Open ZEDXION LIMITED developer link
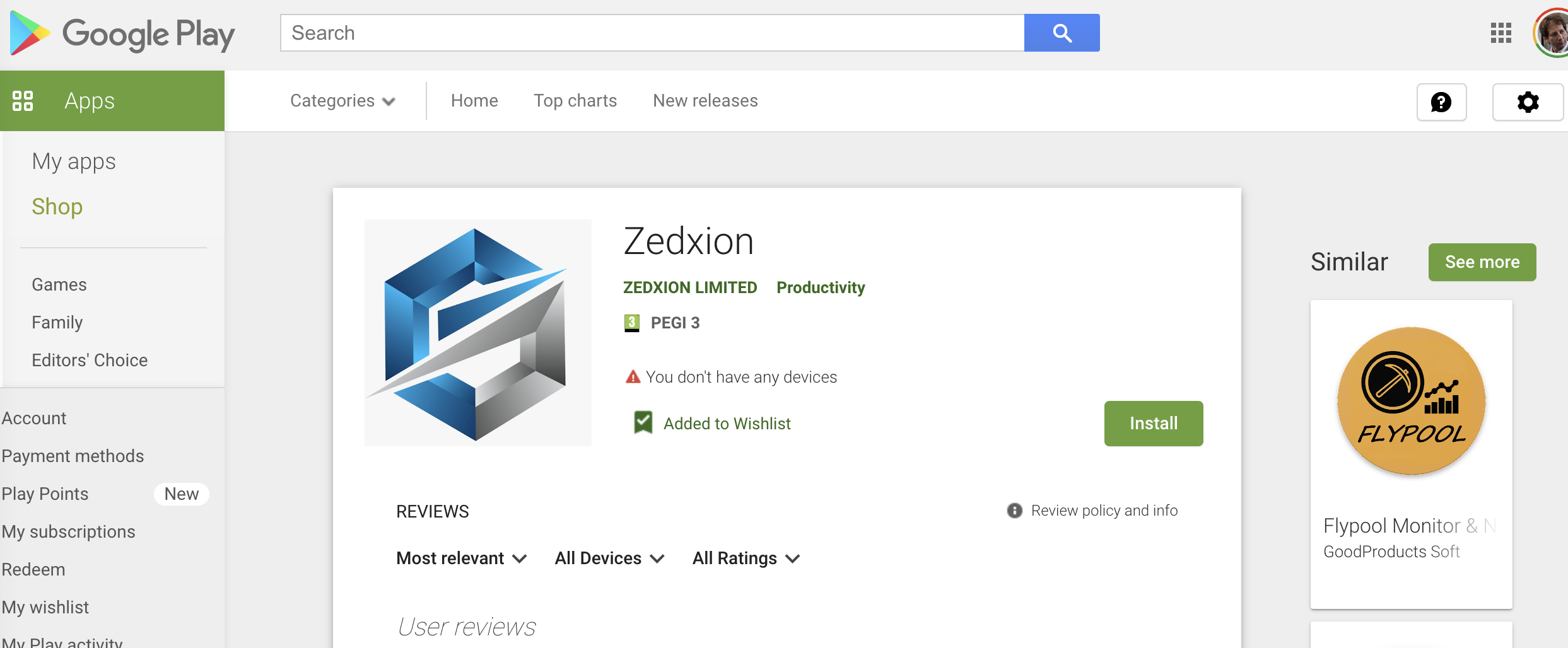The width and height of the screenshot is (1568, 648). pyautogui.click(x=690, y=287)
